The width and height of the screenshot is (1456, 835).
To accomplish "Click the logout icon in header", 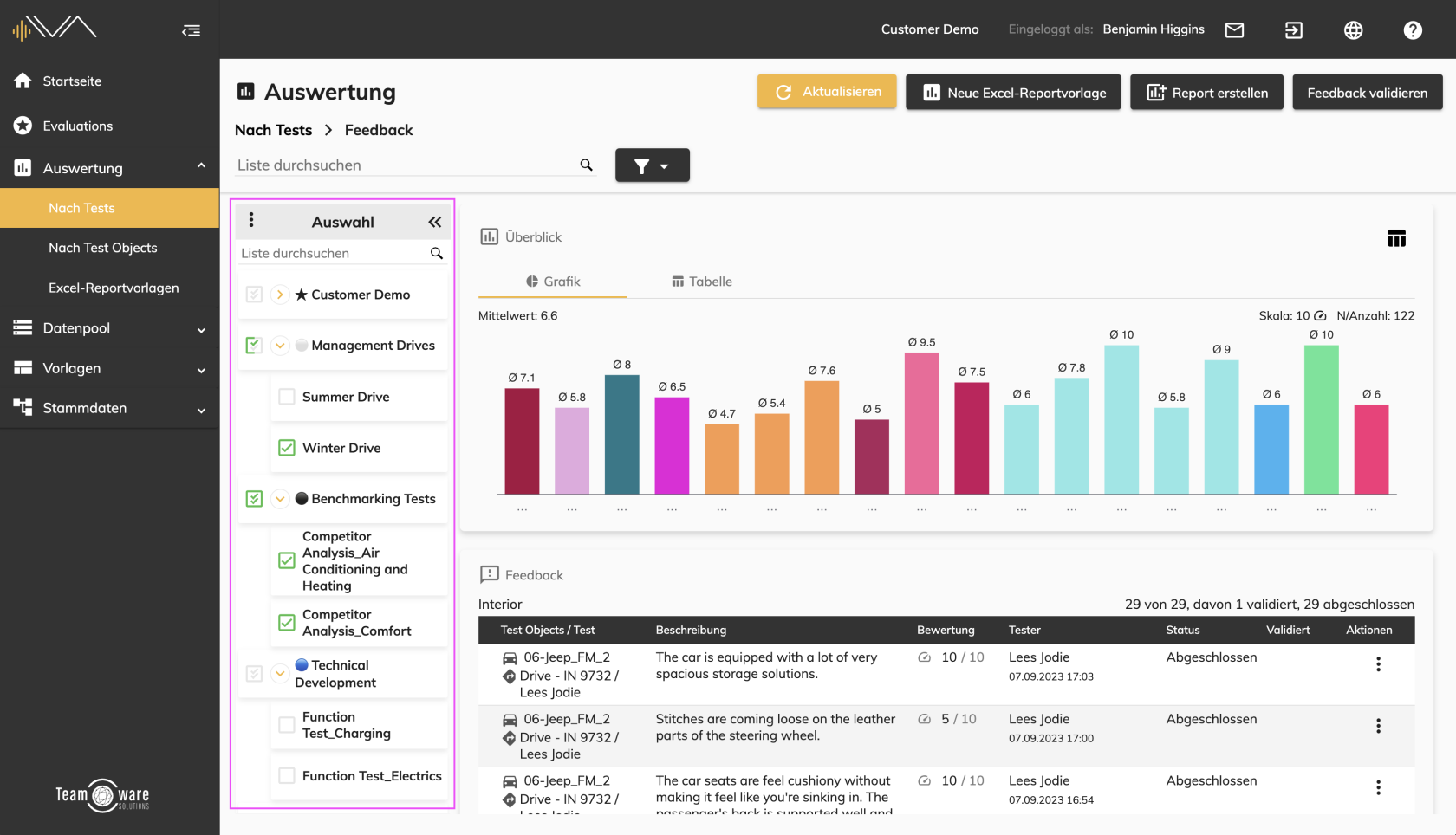I will point(1293,30).
